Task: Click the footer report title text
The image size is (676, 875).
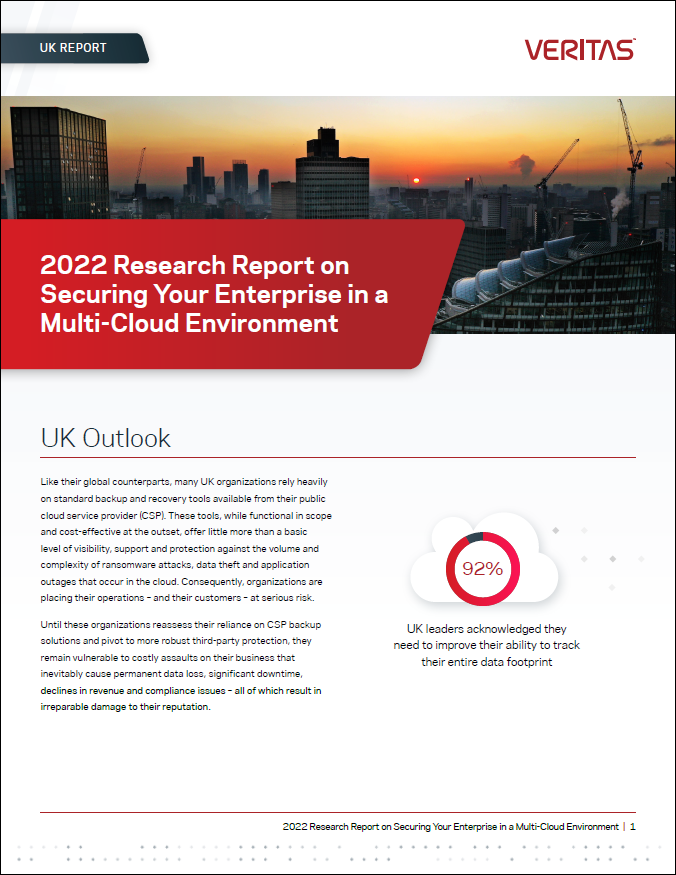Action: coord(450,827)
